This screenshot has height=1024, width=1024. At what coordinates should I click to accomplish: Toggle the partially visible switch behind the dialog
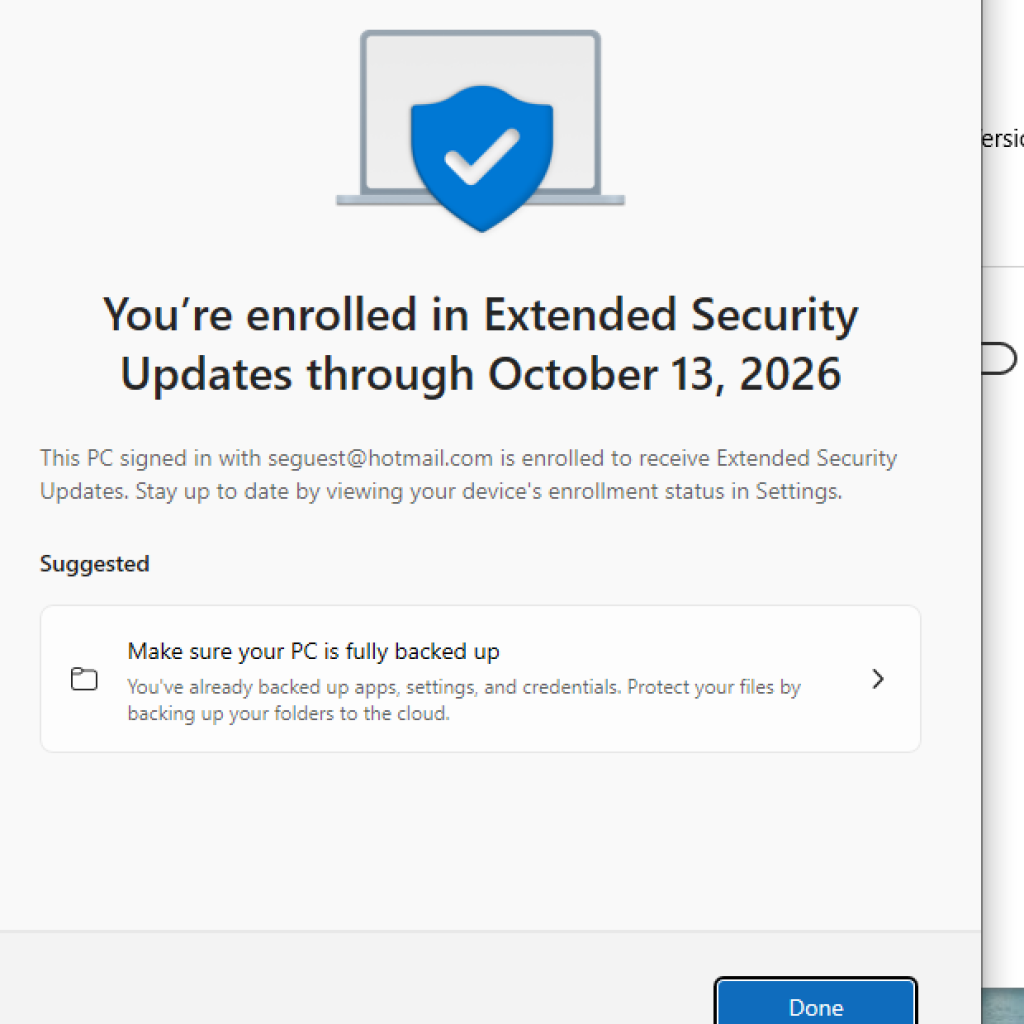[1000, 358]
